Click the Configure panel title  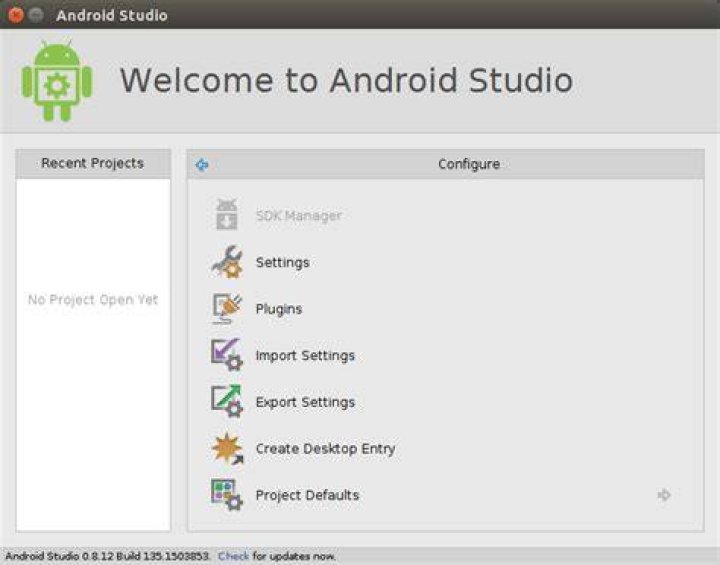coord(469,164)
